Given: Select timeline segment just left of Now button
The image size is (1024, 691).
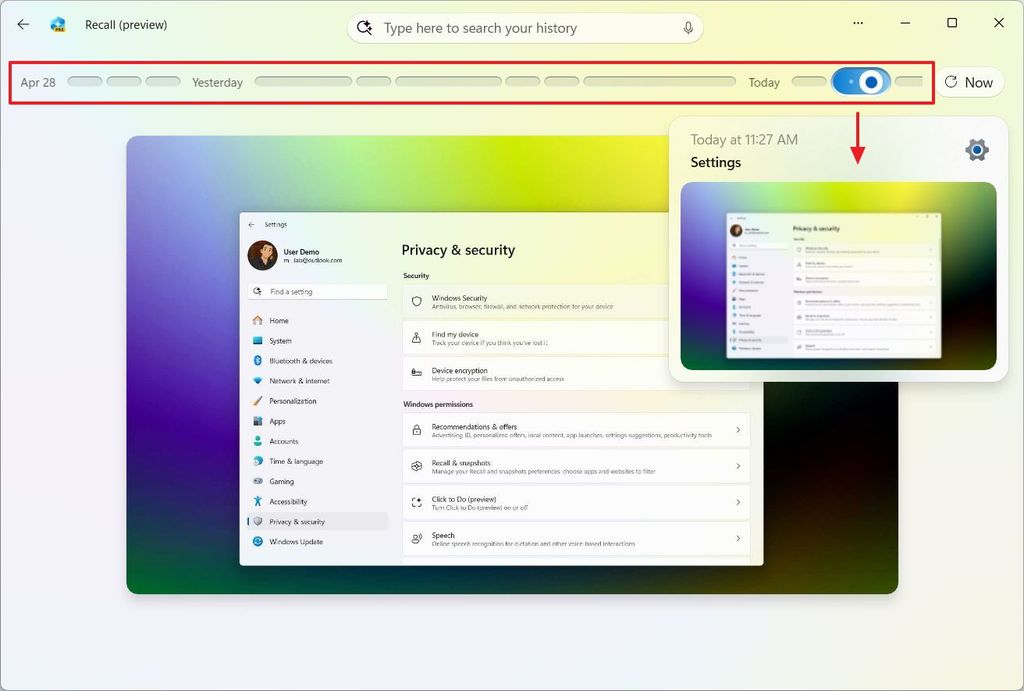Looking at the screenshot, I should coord(908,82).
